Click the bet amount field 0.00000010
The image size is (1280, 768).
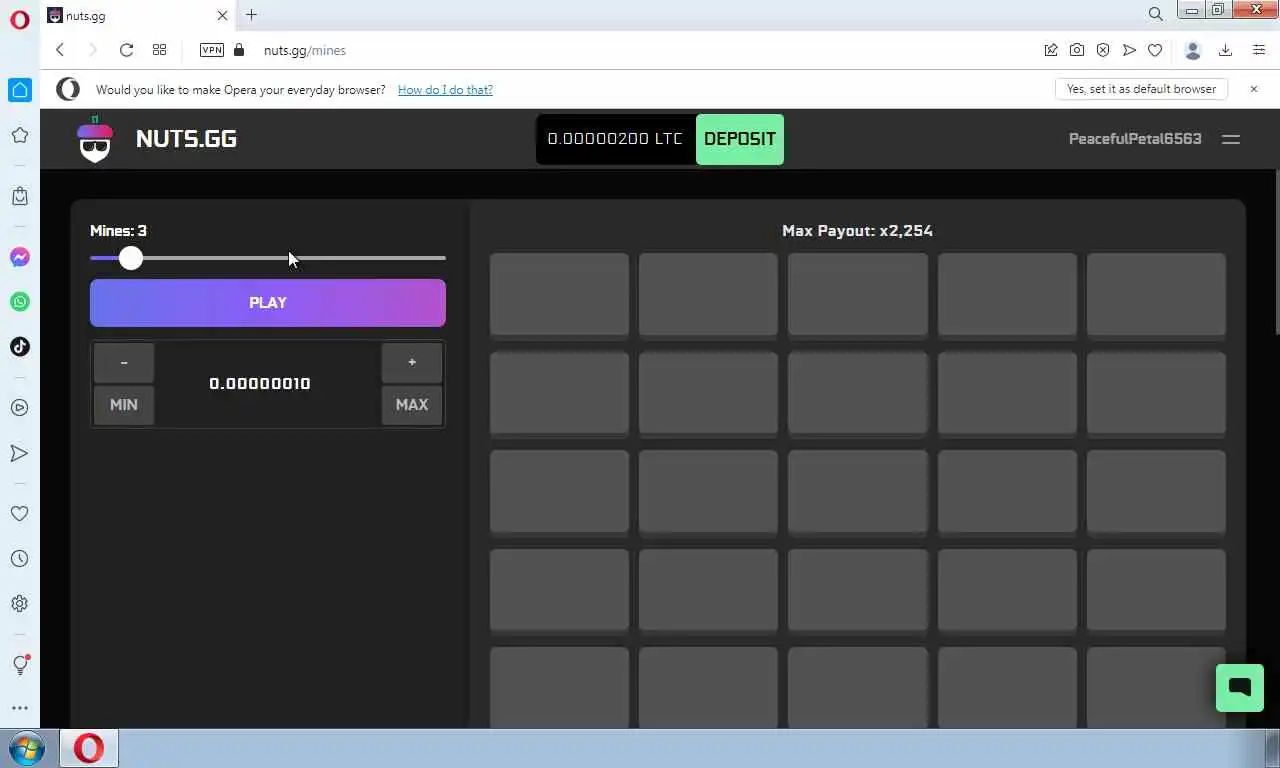pos(260,384)
